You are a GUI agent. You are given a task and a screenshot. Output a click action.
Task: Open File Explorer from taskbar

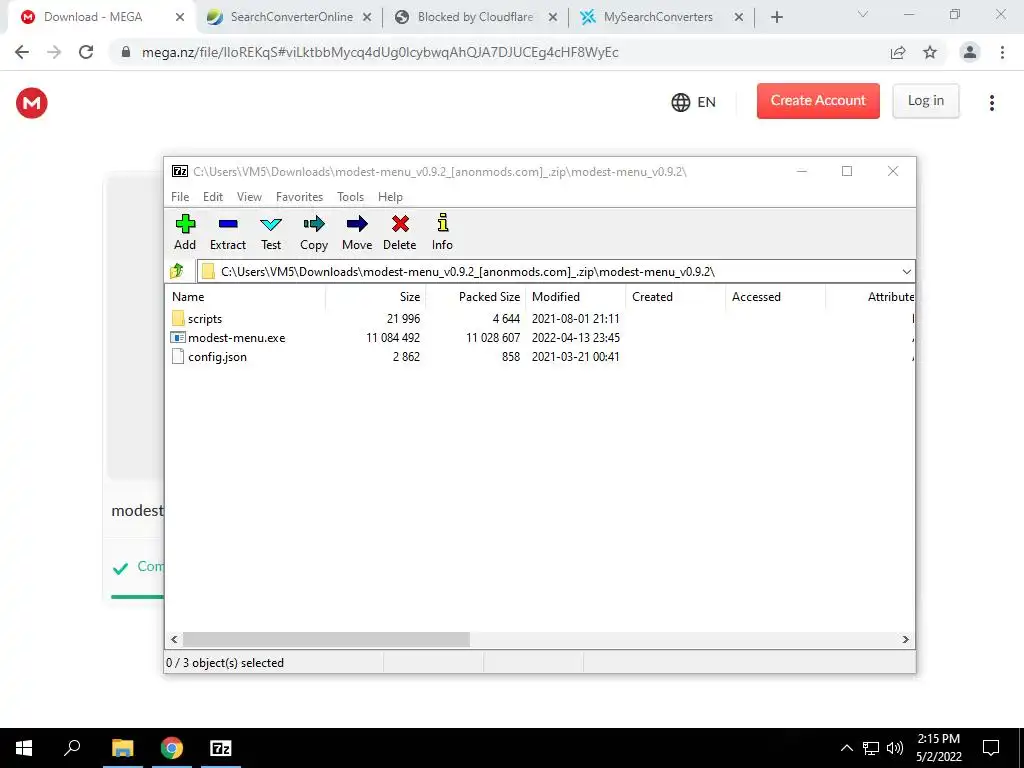click(122, 748)
